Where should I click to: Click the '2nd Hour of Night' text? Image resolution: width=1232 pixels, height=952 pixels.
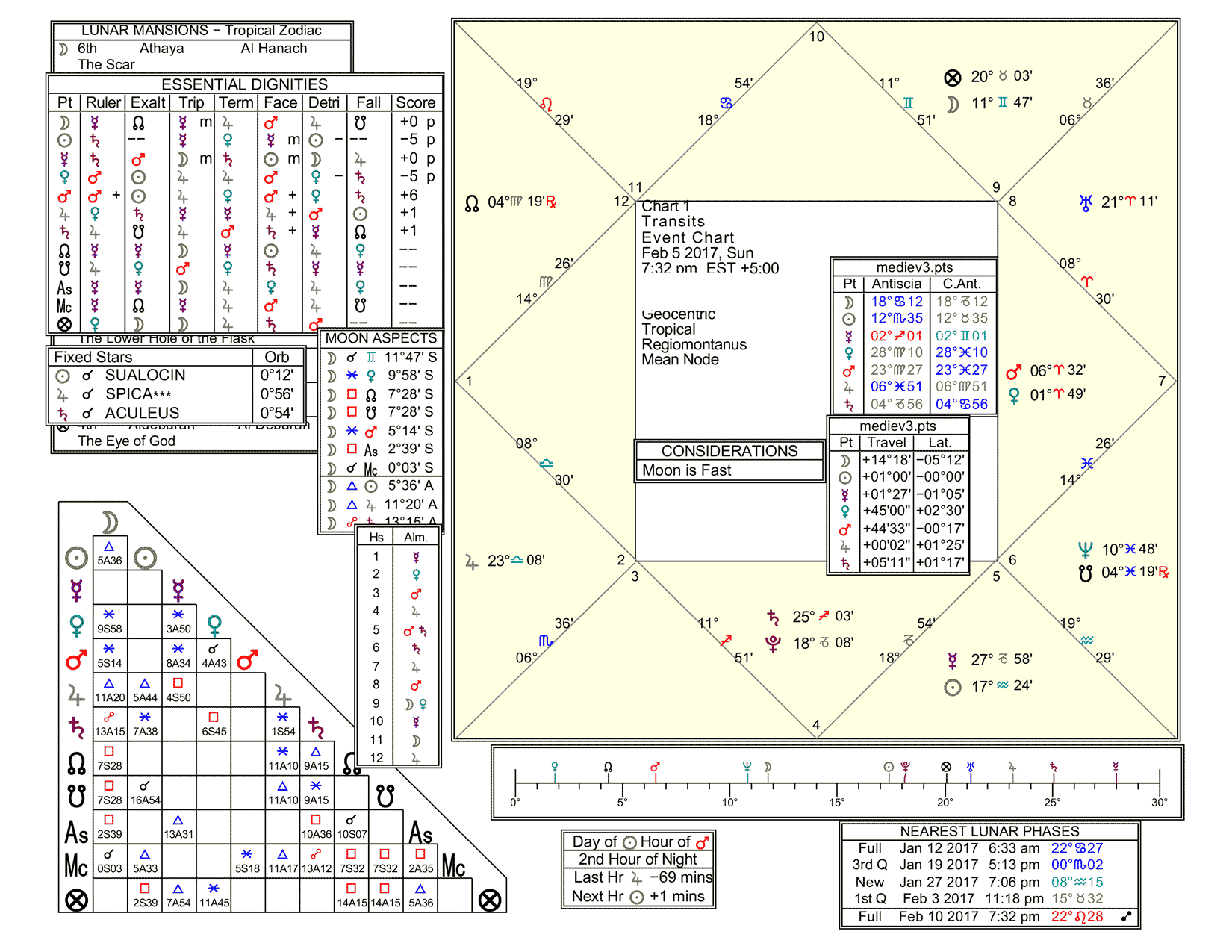tap(638, 859)
